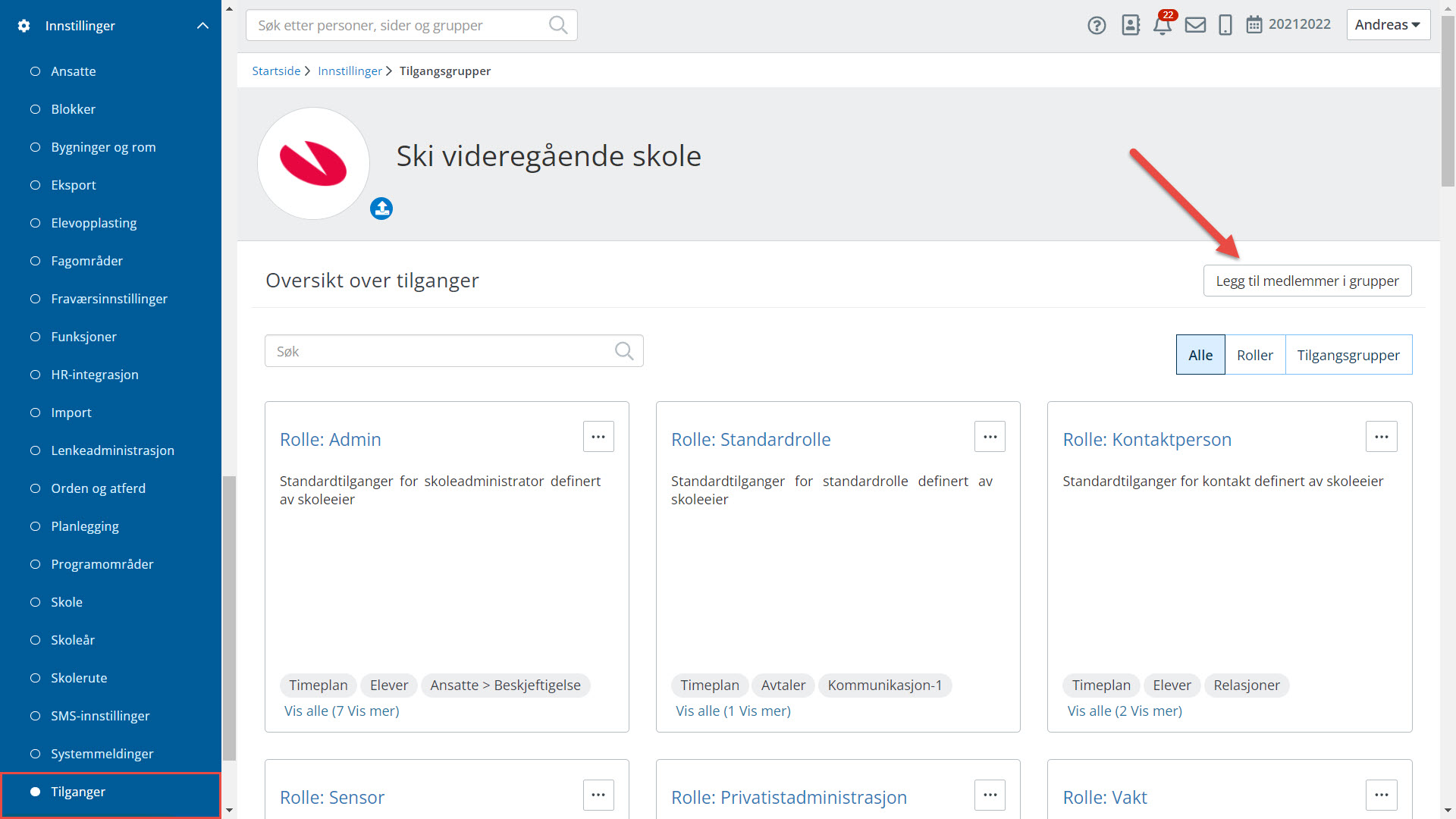Open HR-integrasjon settings
This screenshot has width=1456, height=819.
pos(95,375)
